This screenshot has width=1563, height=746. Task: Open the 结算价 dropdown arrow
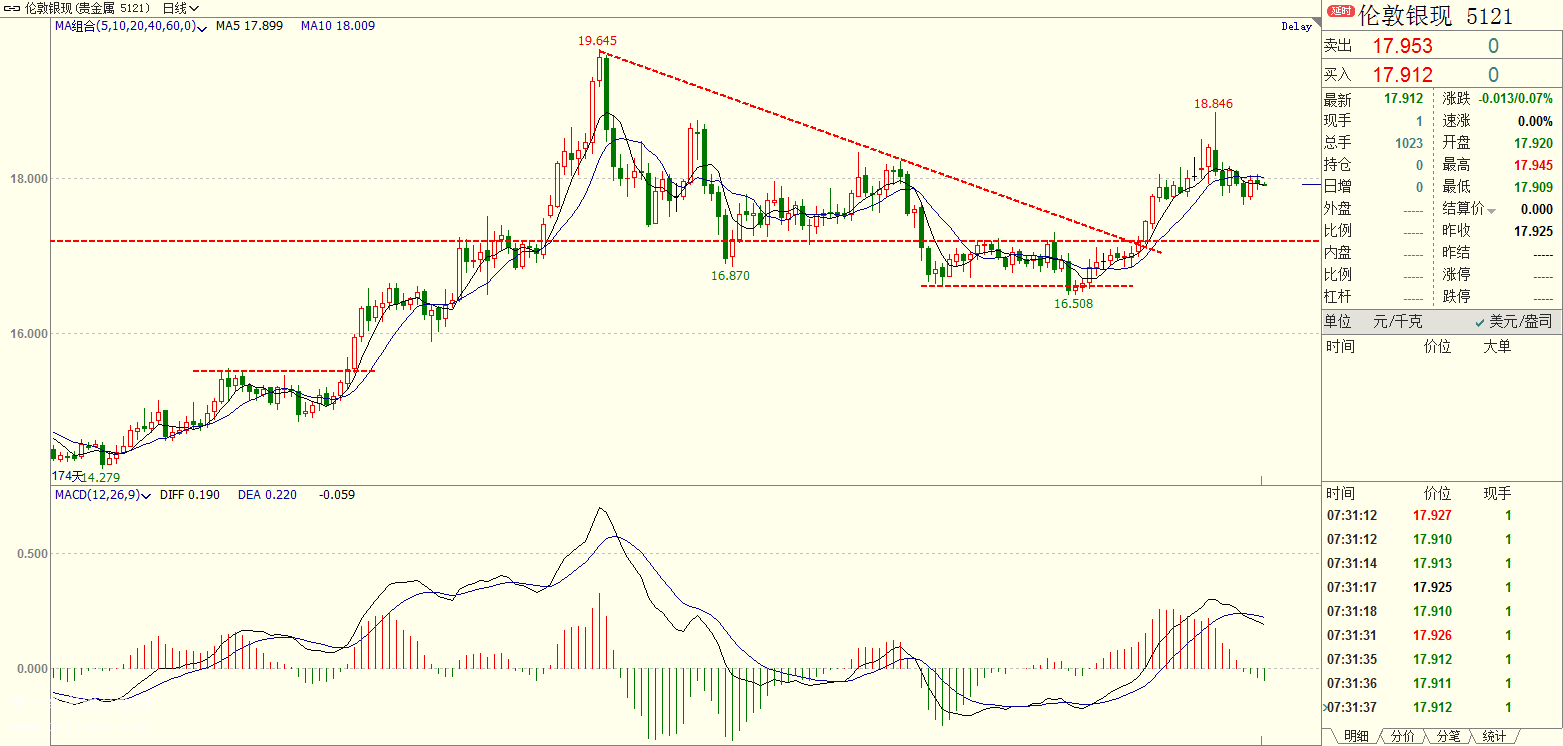point(1491,210)
